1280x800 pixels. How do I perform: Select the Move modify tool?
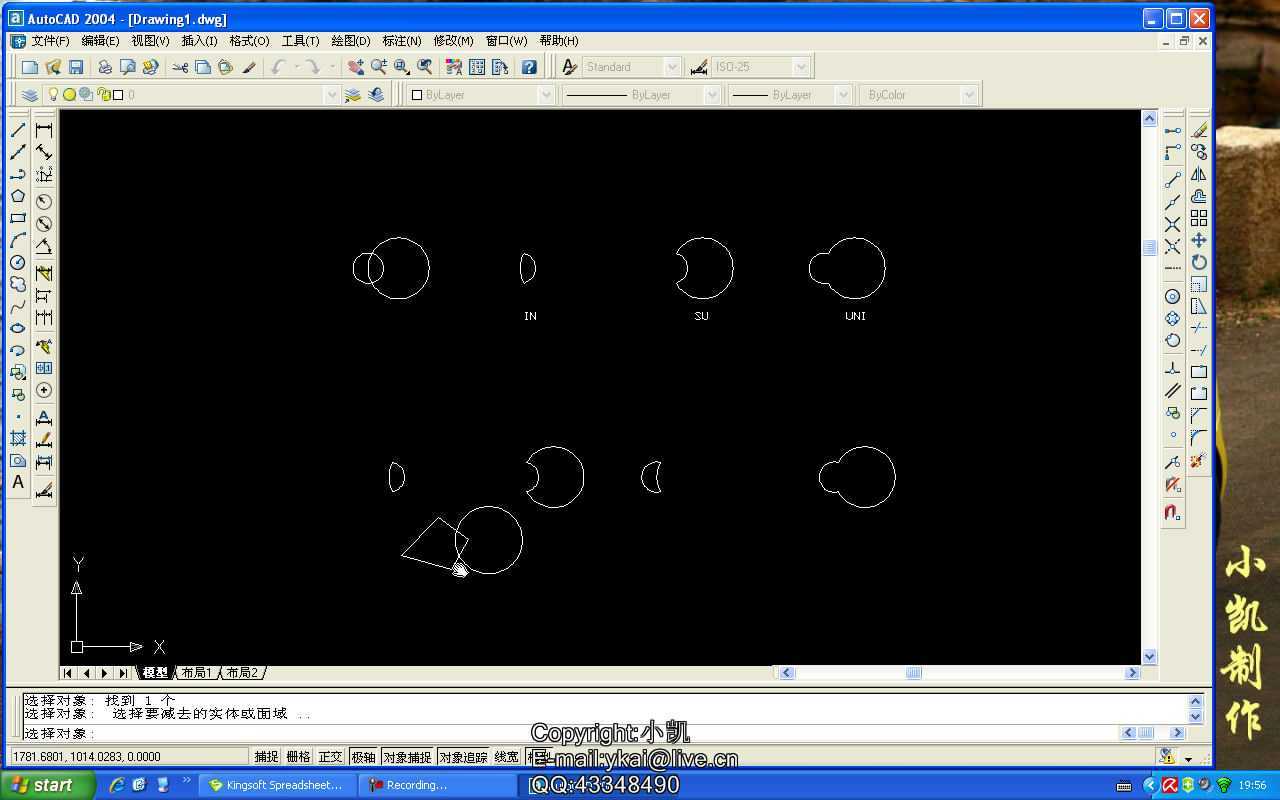(x=1199, y=240)
